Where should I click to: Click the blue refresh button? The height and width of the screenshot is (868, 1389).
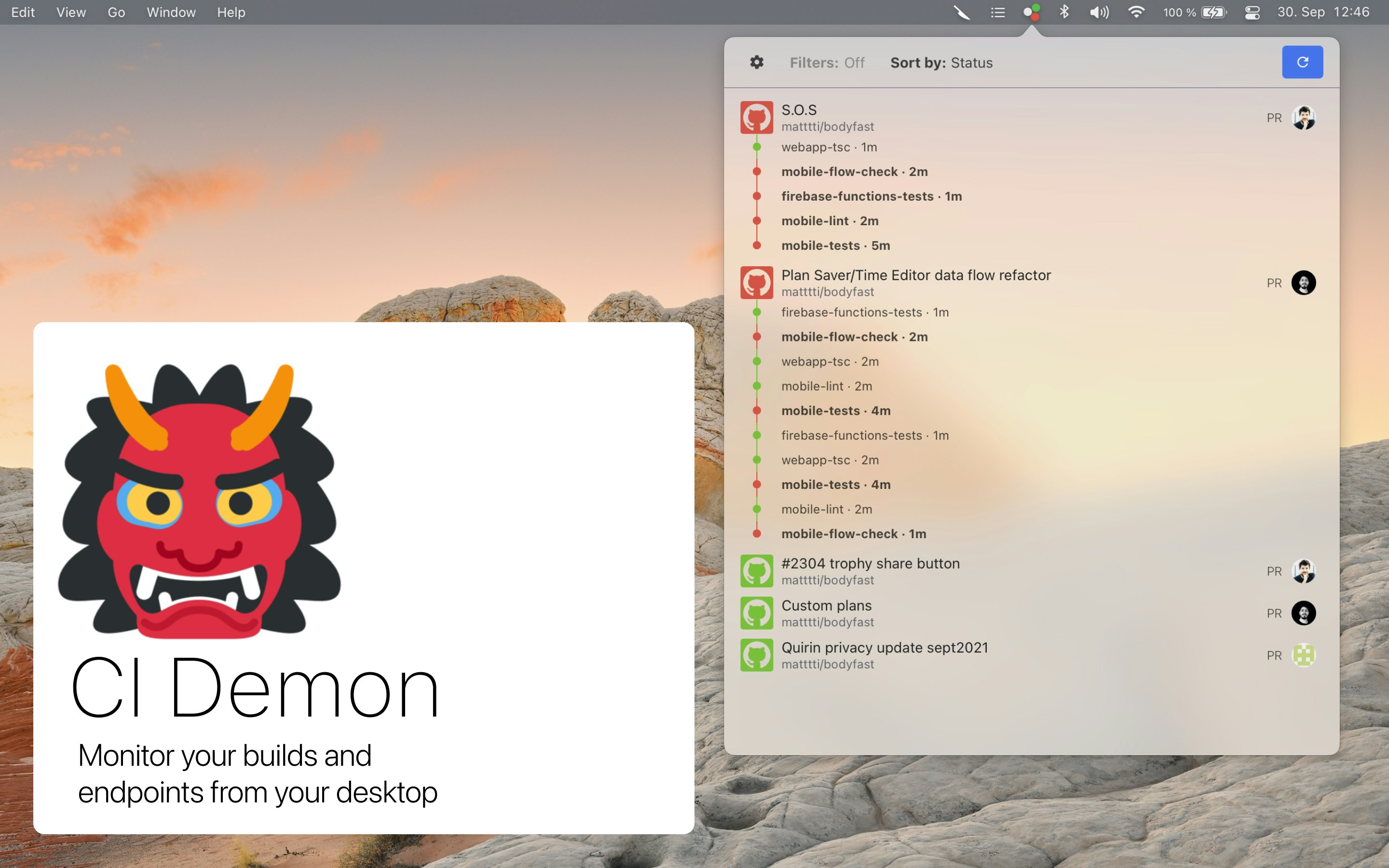click(1302, 62)
